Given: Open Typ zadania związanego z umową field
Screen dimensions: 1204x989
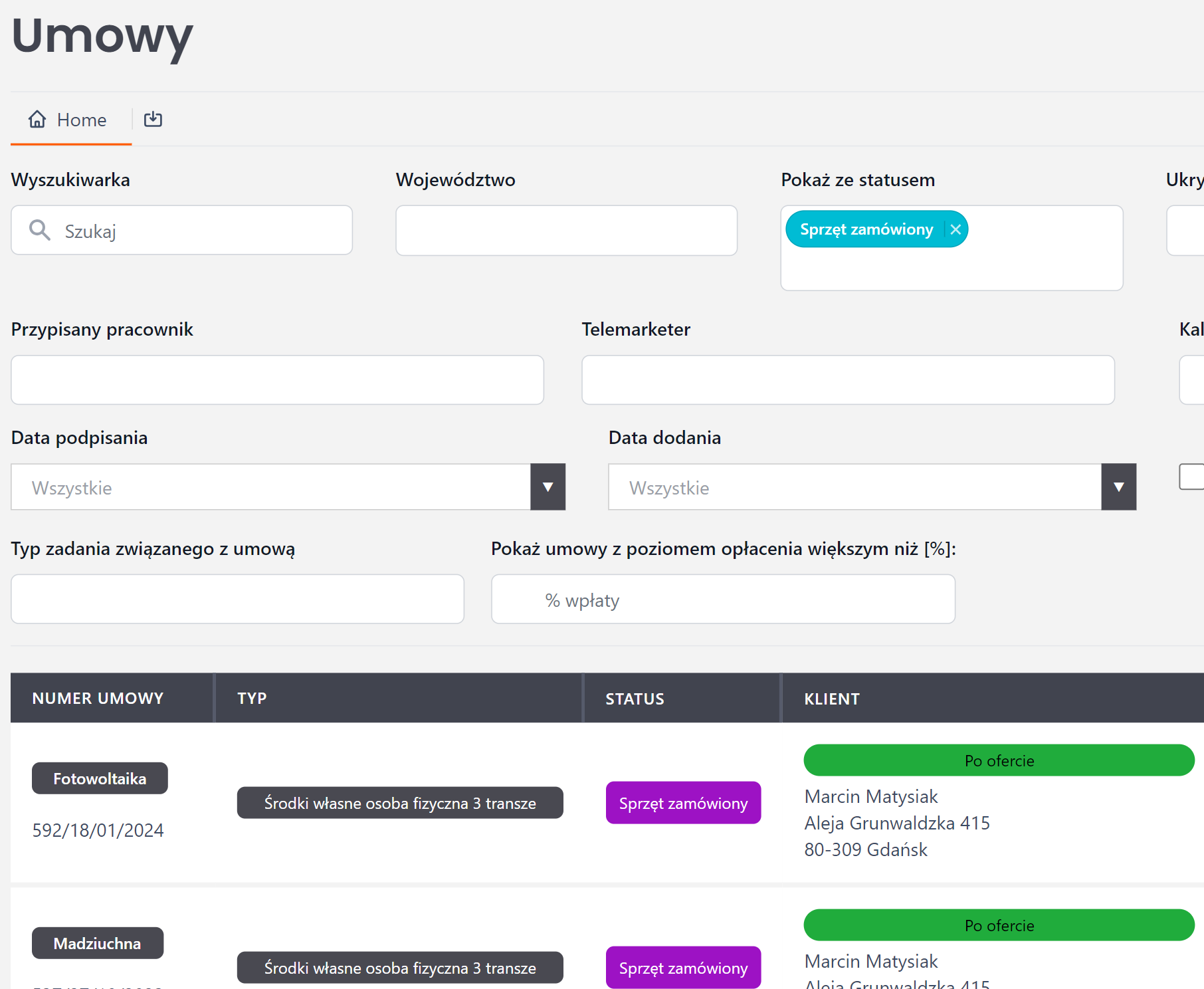Looking at the screenshot, I should coord(237,600).
